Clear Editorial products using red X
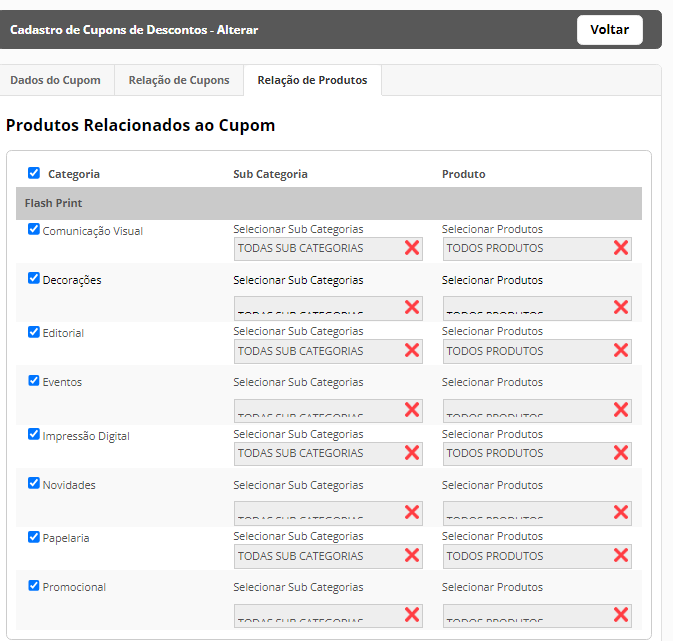 click(x=621, y=350)
